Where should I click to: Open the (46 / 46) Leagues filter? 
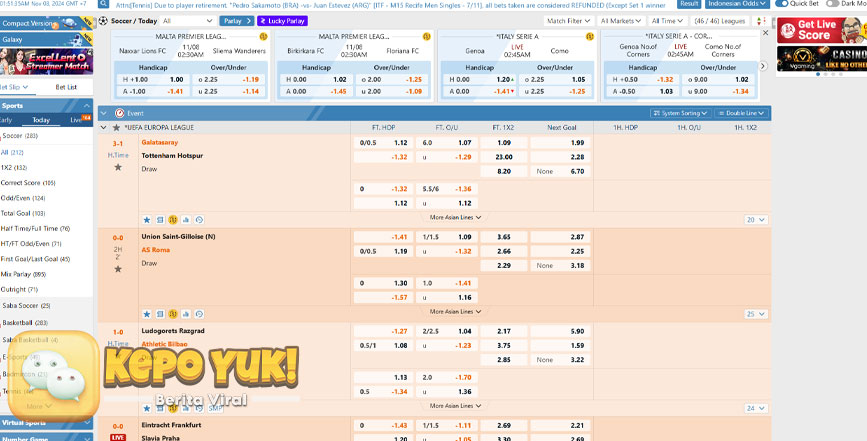(720, 21)
